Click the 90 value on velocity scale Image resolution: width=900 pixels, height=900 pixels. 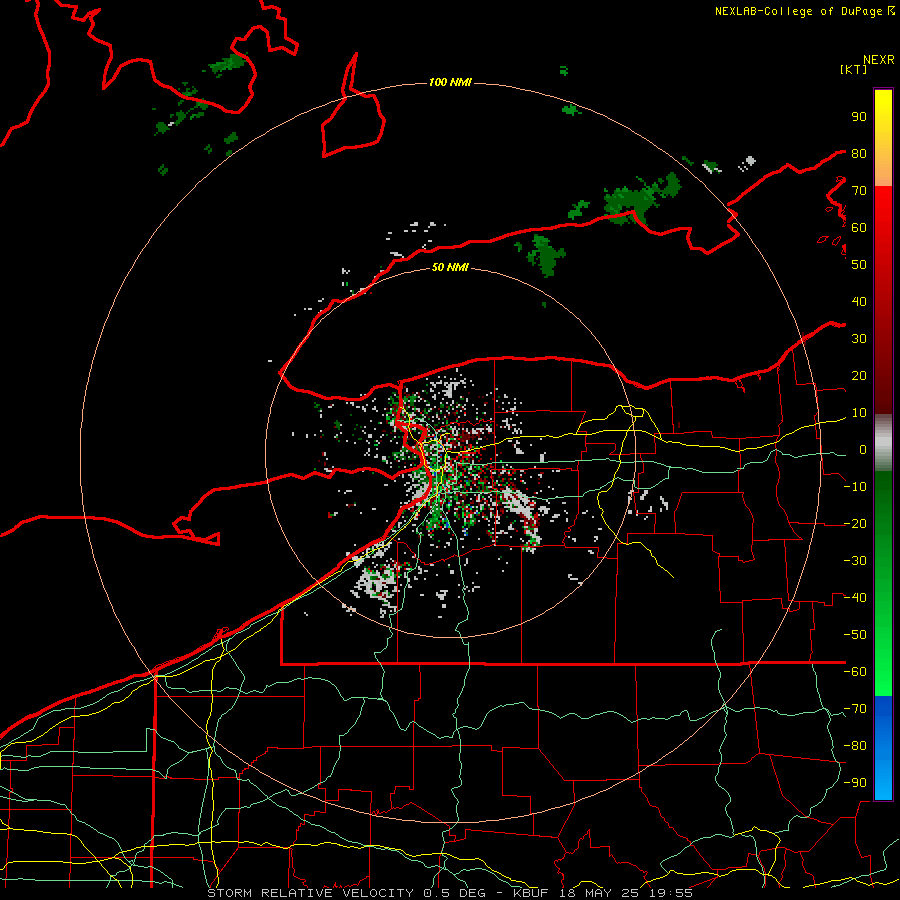pos(859,117)
